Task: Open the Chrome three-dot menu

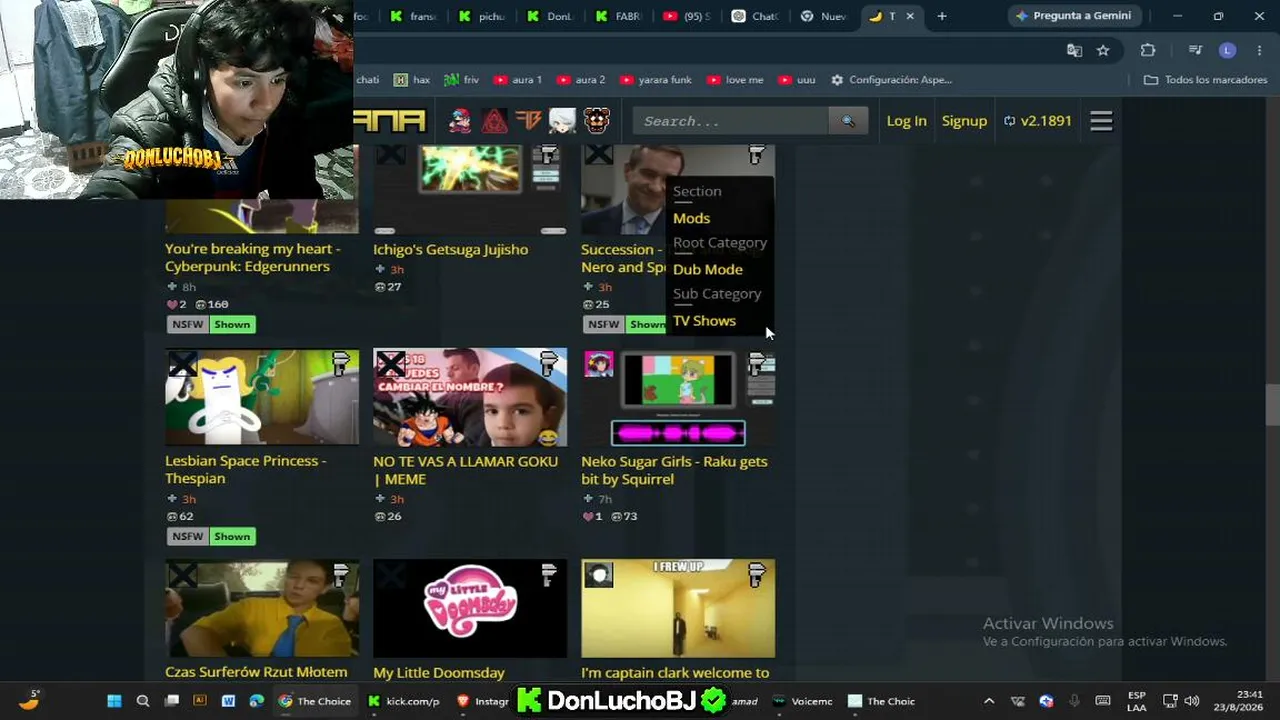Action: [1259, 50]
